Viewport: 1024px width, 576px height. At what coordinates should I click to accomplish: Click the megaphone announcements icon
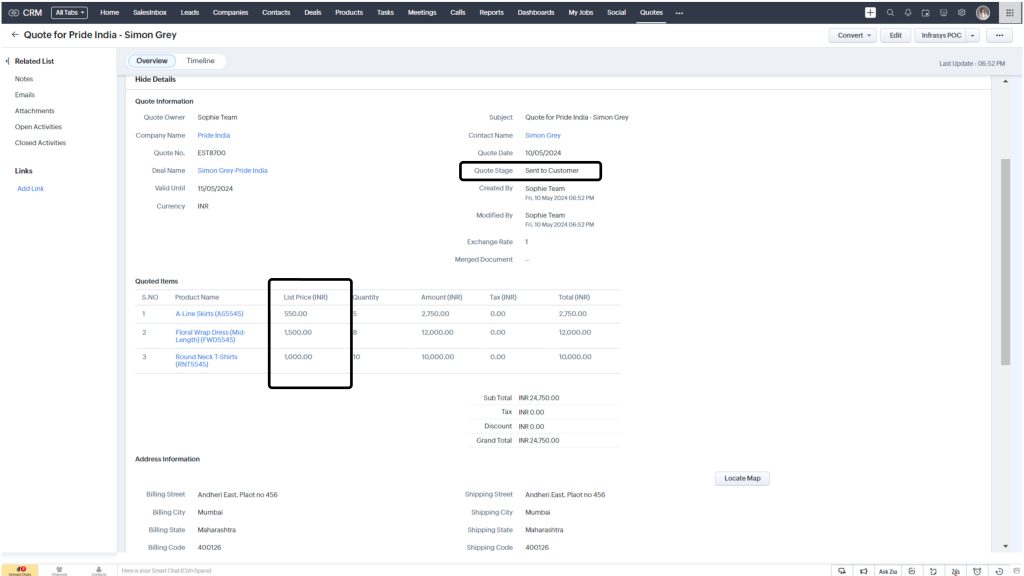(863, 571)
